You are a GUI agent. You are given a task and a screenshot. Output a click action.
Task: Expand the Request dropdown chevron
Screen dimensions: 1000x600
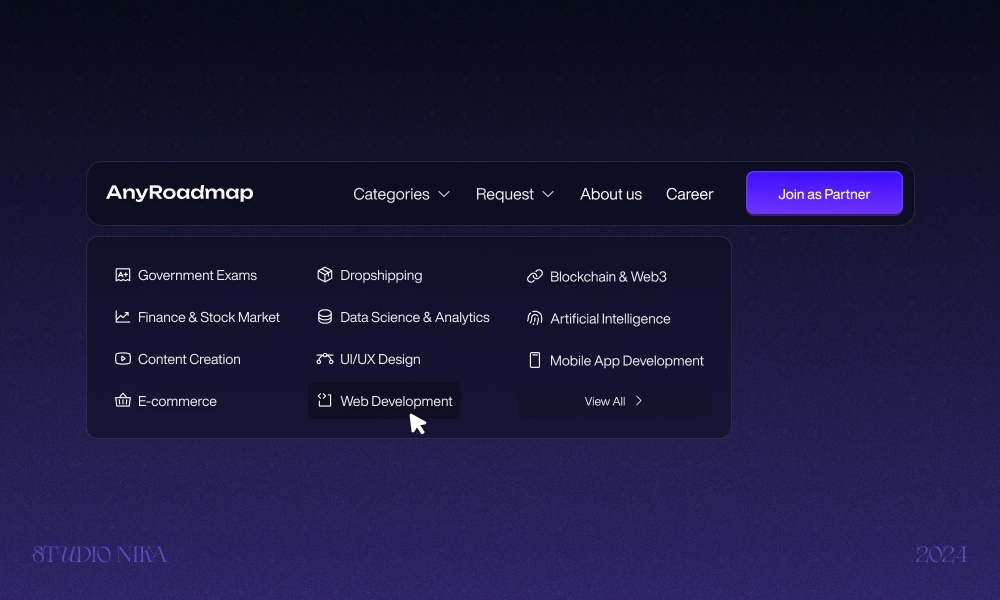548,194
